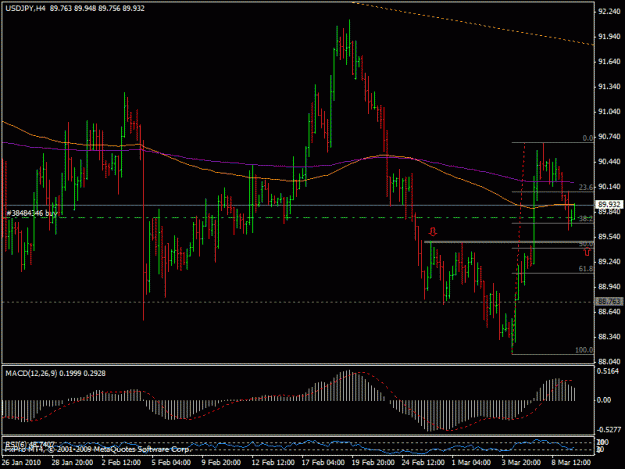Click price axis value 88.940
Viewport: 625px width, 469px height.
coord(609,287)
